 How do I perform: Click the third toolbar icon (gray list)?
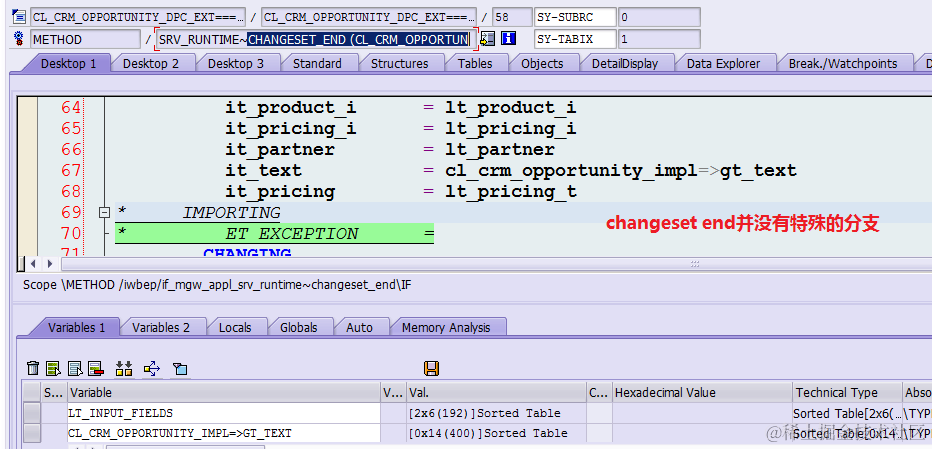pyautogui.click(x=75, y=369)
